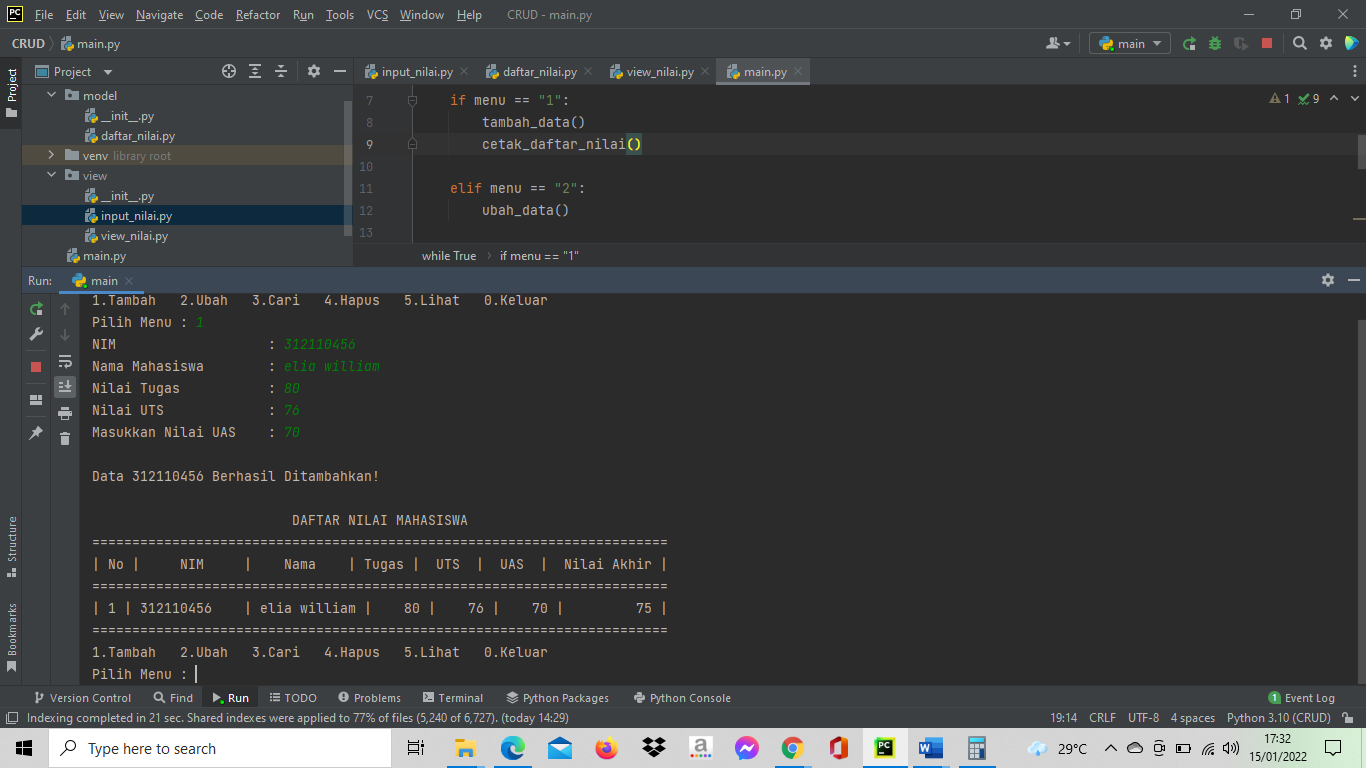The image size is (1366, 768).
Task: Open the IDE Settings gear
Action: tap(1325, 44)
